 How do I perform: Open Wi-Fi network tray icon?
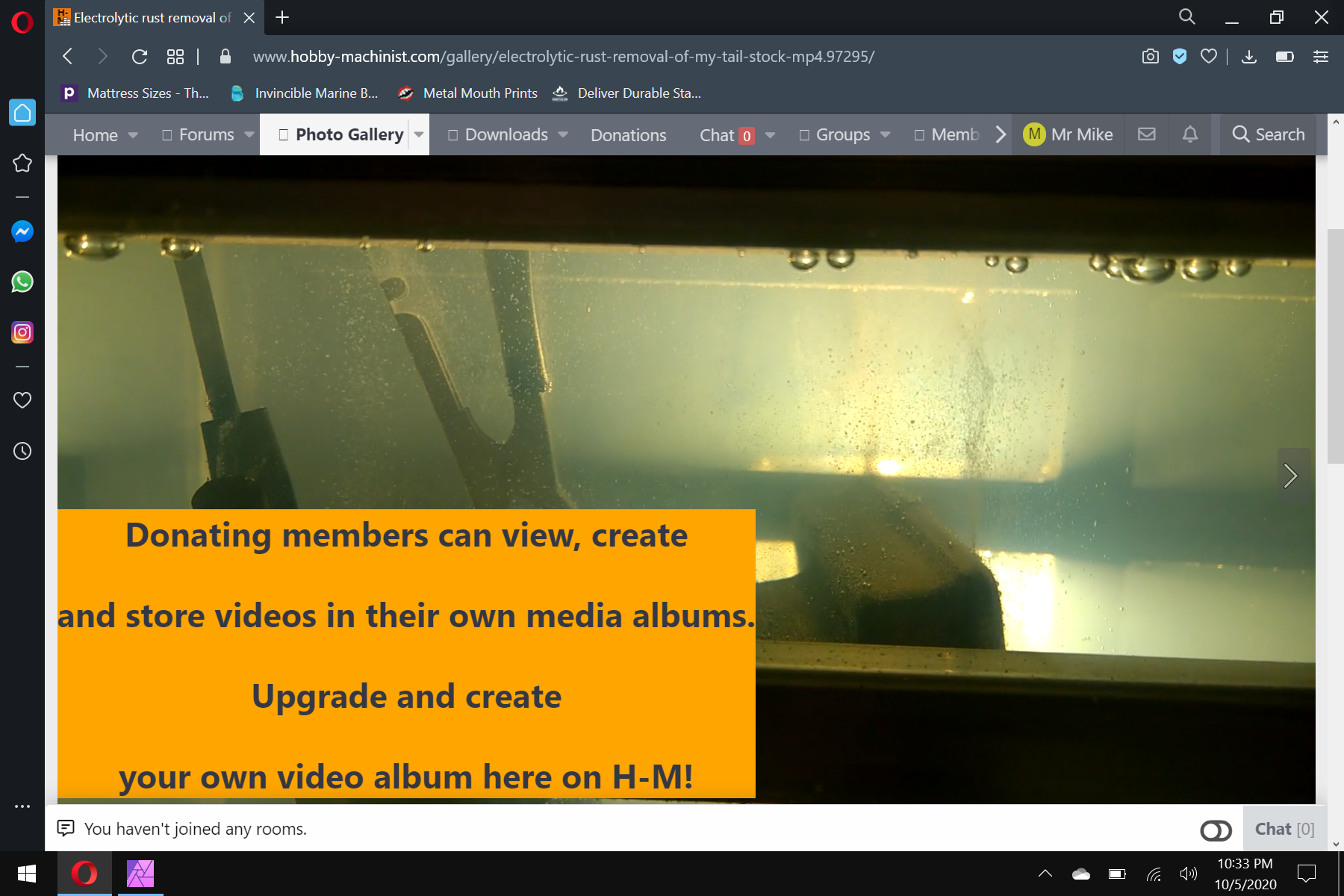click(x=1154, y=874)
